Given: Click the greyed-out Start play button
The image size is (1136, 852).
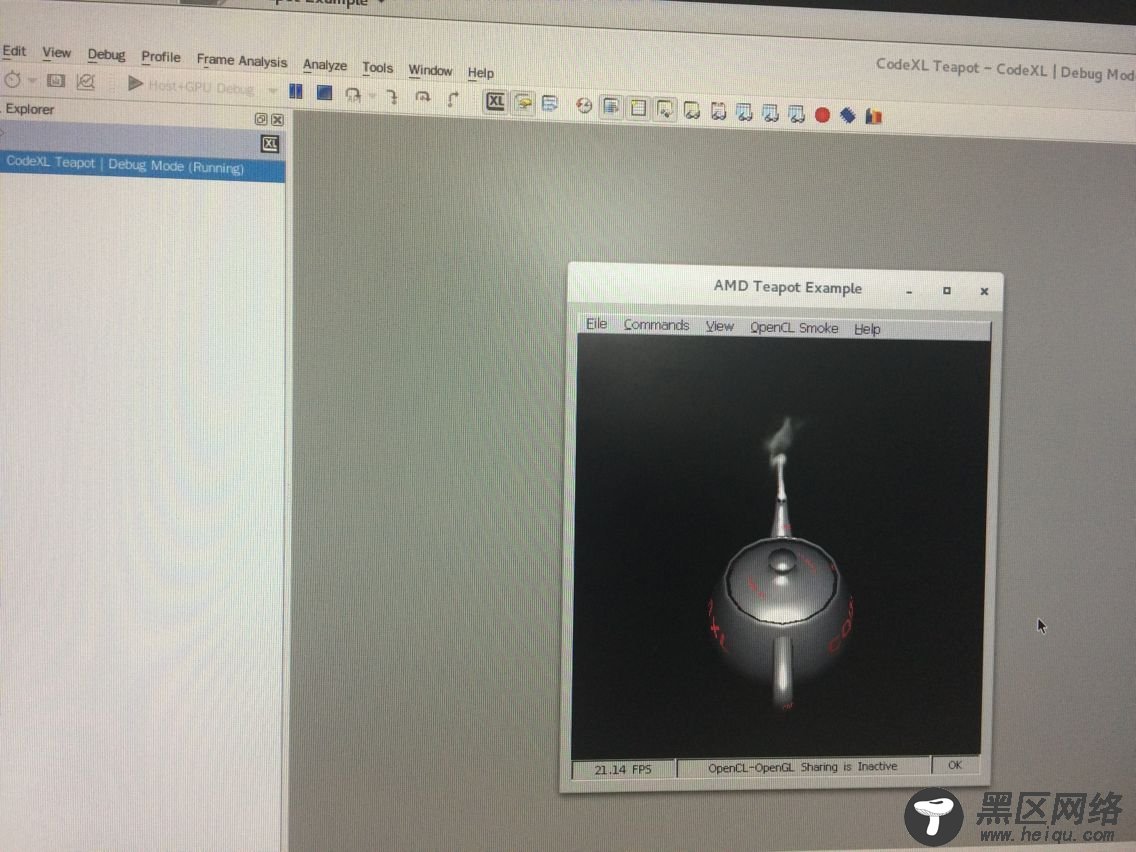Looking at the screenshot, I should 135,83.
